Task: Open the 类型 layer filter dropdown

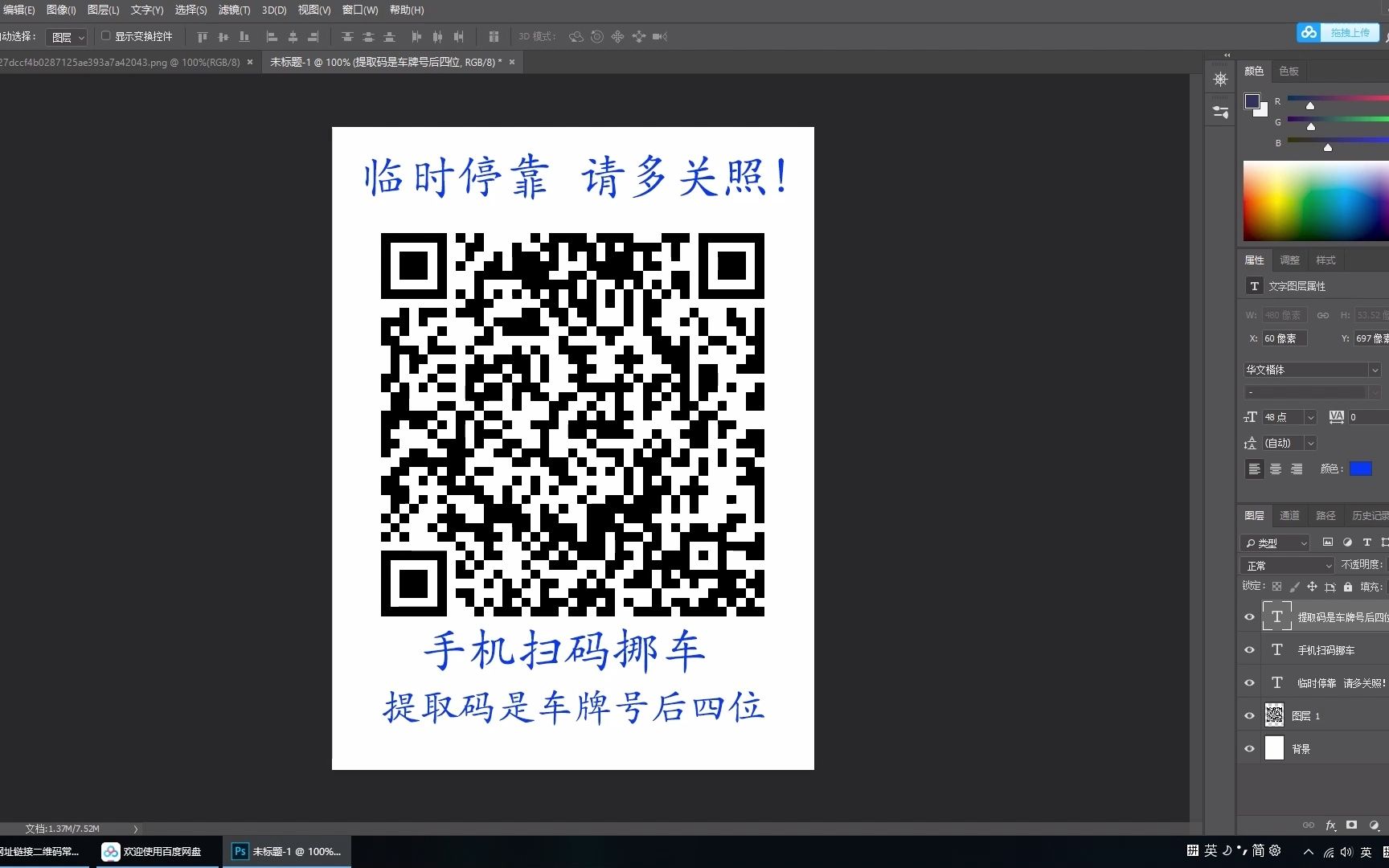Action: coord(1276,543)
